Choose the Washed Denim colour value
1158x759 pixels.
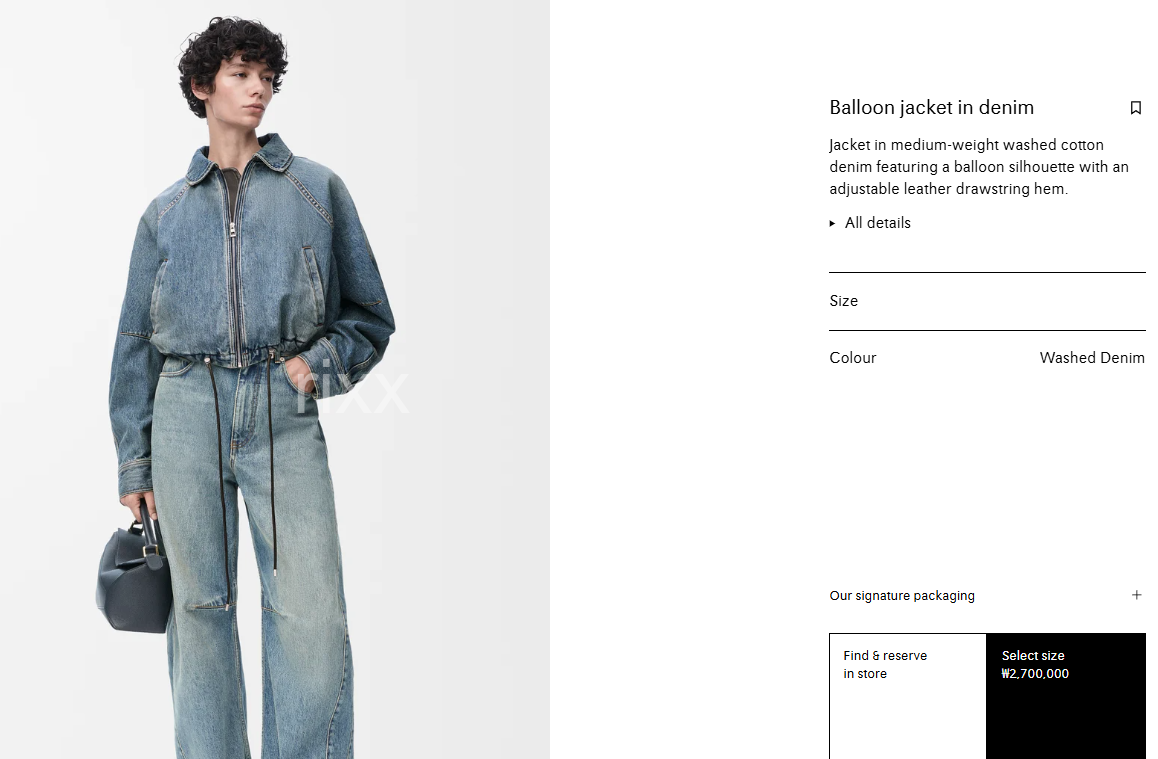tap(1092, 358)
